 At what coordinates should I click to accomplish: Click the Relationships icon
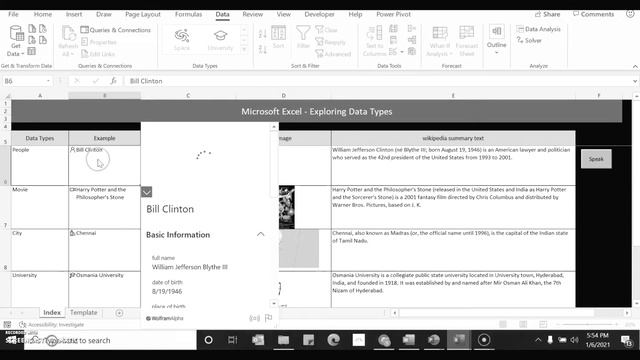pyautogui.click(x=412, y=40)
